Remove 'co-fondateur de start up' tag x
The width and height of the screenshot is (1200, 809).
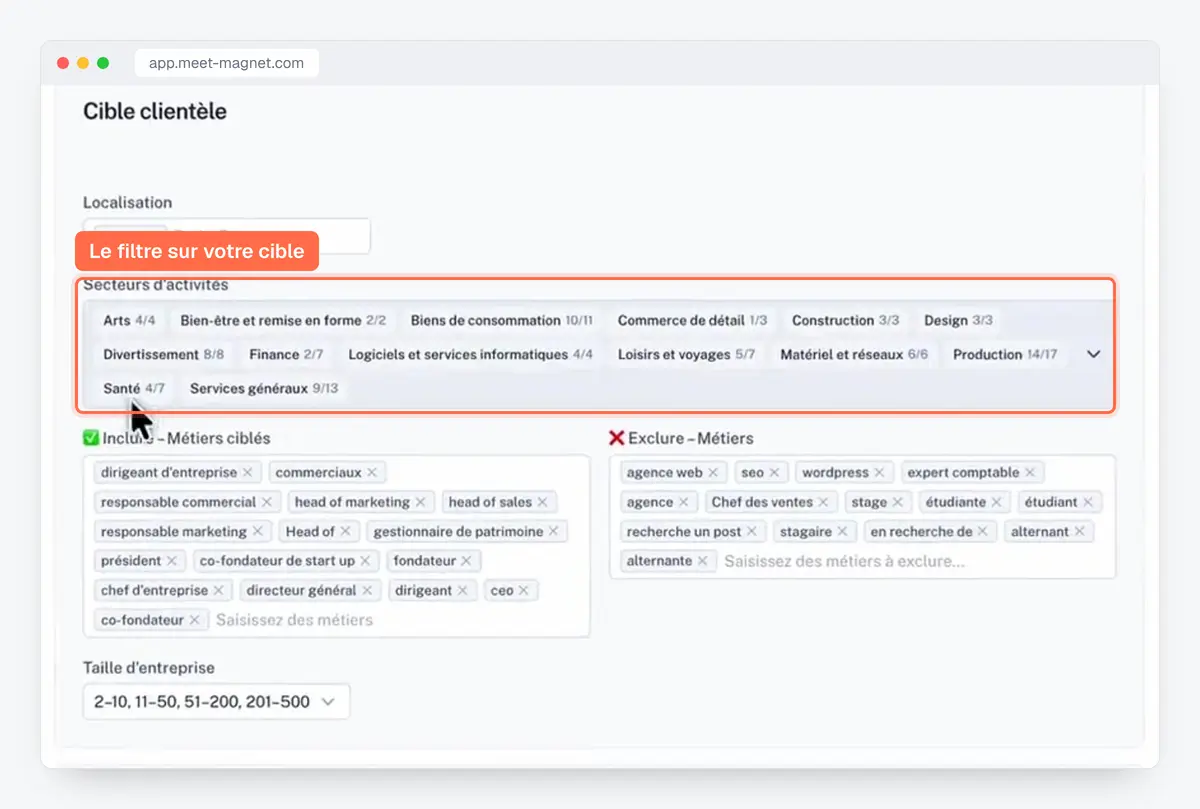click(365, 561)
